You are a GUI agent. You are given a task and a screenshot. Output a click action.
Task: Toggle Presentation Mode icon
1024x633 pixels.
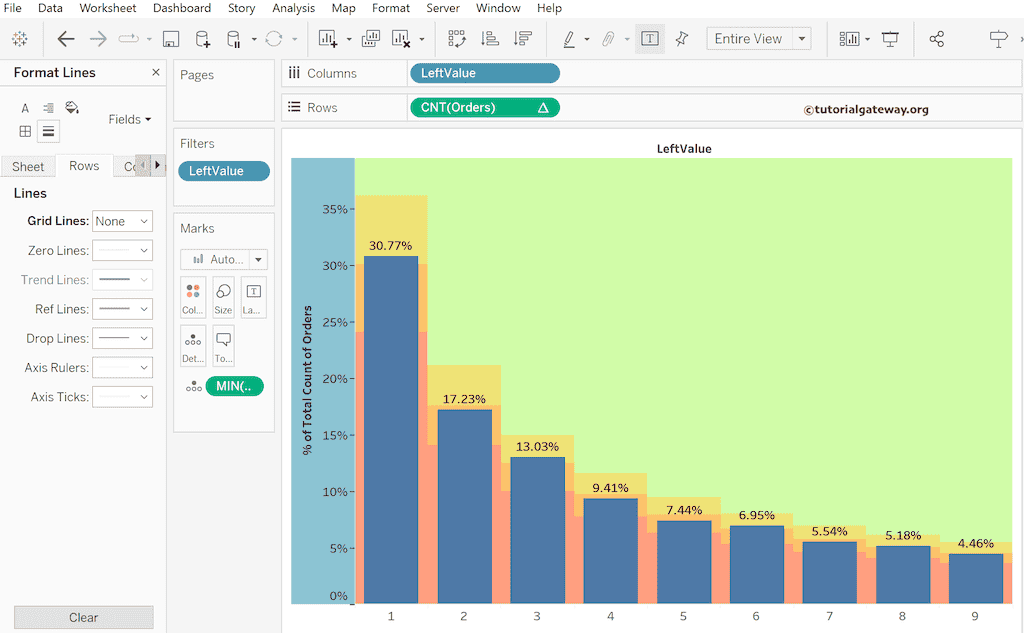(x=890, y=39)
